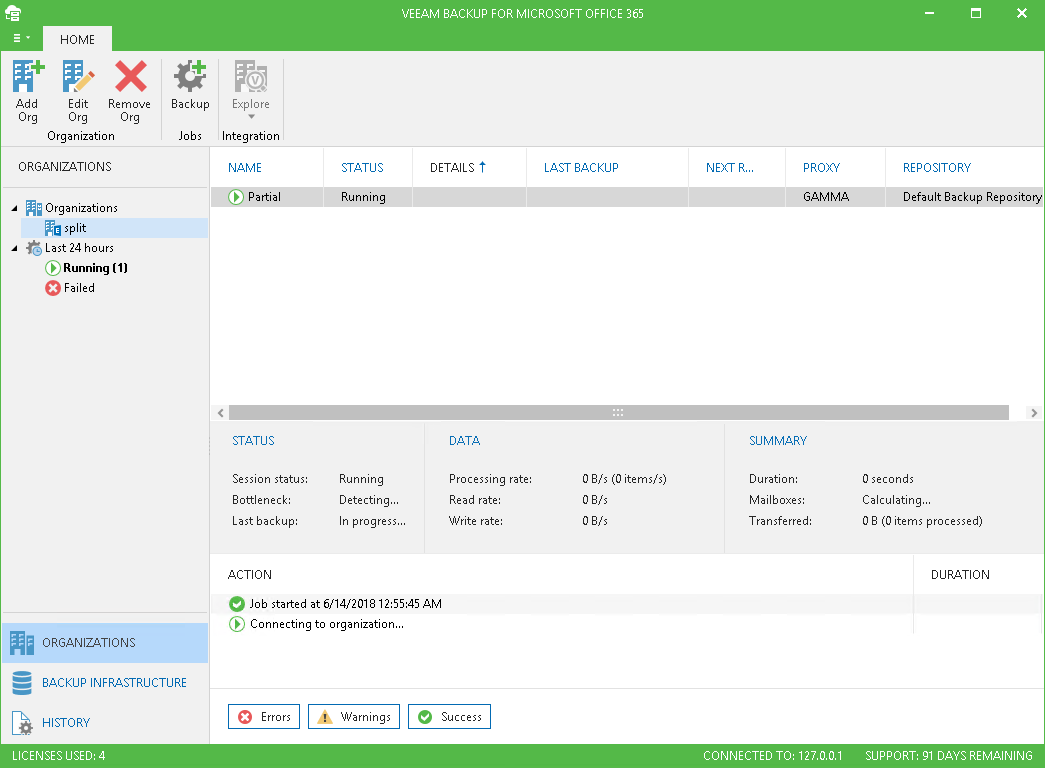The image size is (1045, 768).
Task: Click SUPPORT: 91 DAYS REMAINING text
Action: tap(948, 756)
